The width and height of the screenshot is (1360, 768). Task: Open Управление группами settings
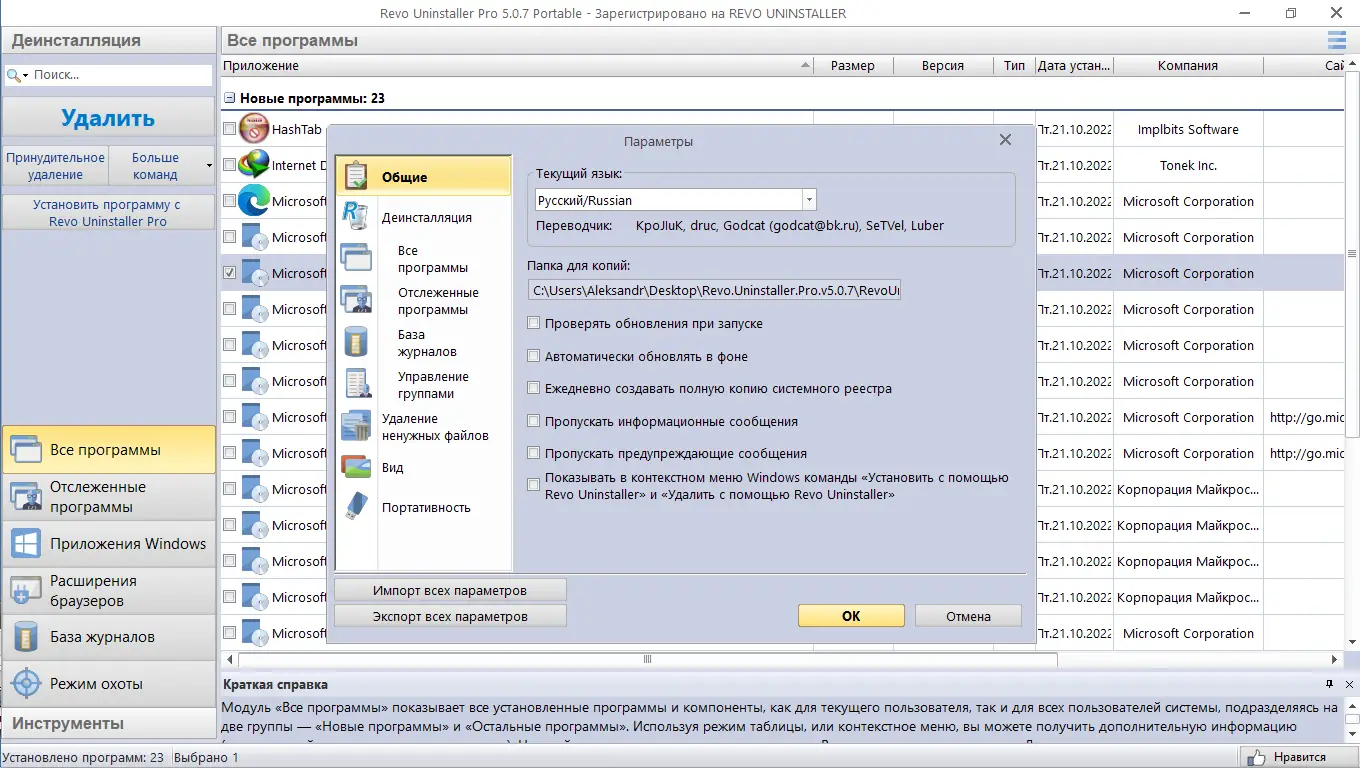click(x=433, y=385)
